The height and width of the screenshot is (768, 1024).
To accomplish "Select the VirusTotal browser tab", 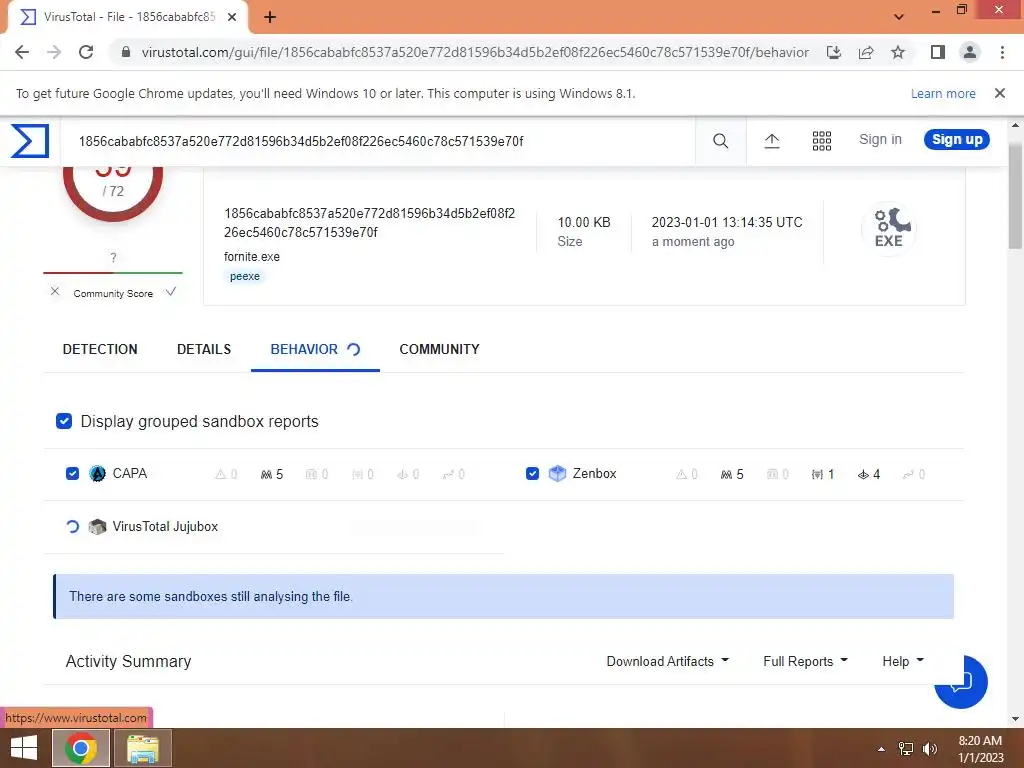I will click(x=128, y=17).
